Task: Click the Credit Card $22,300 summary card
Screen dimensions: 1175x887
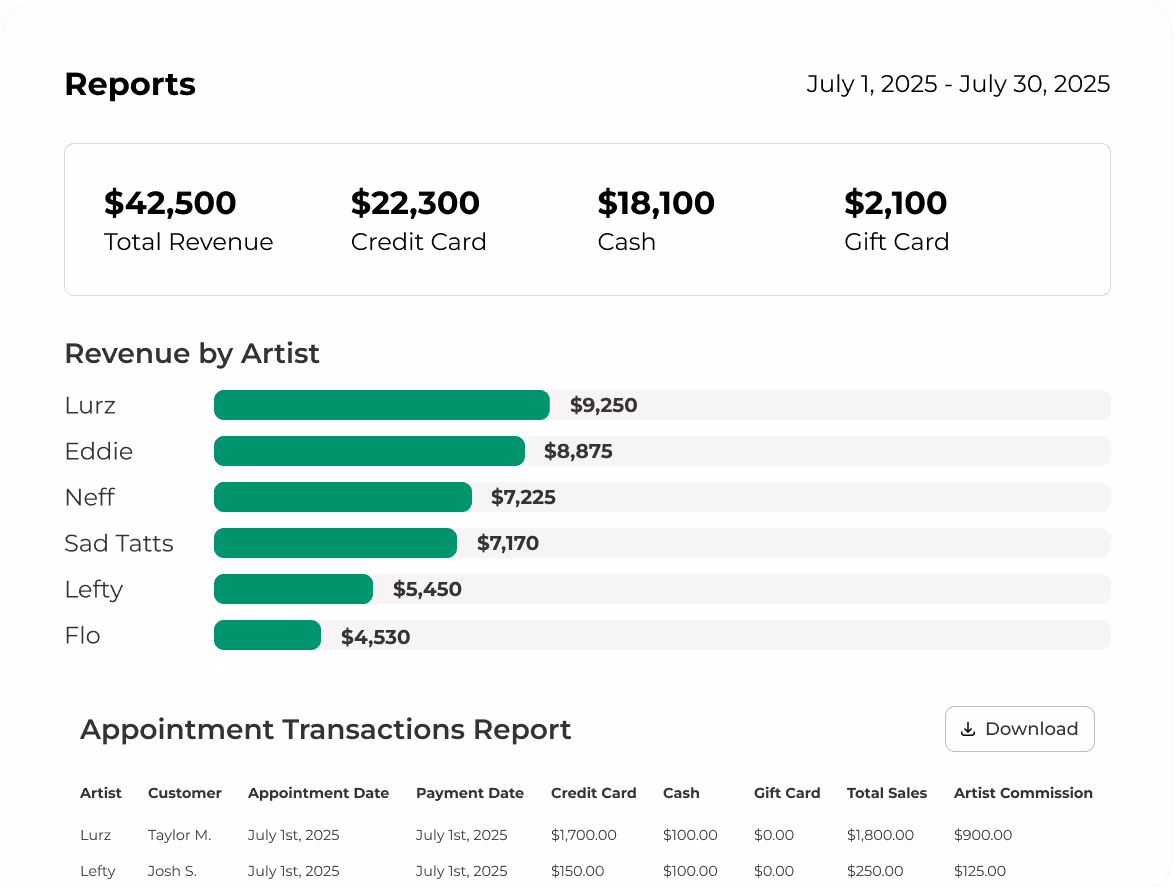Action: pyautogui.click(x=418, y=219)
